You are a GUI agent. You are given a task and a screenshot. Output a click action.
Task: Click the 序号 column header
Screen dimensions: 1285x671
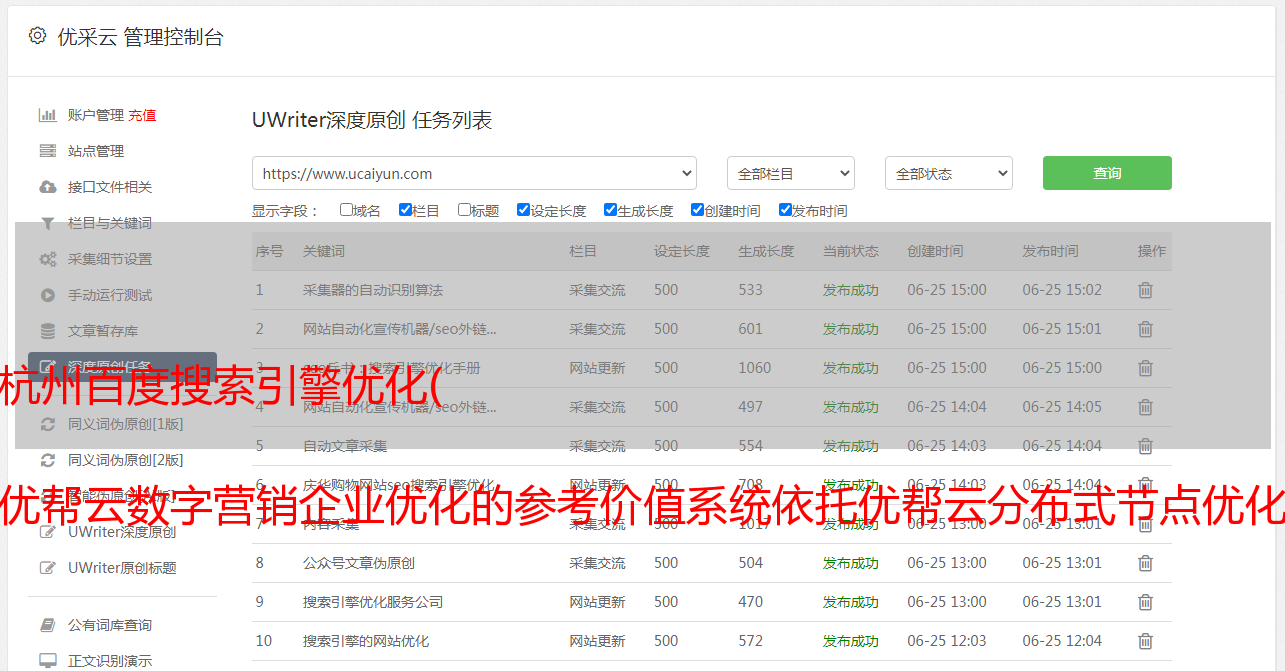click(269, 251)
